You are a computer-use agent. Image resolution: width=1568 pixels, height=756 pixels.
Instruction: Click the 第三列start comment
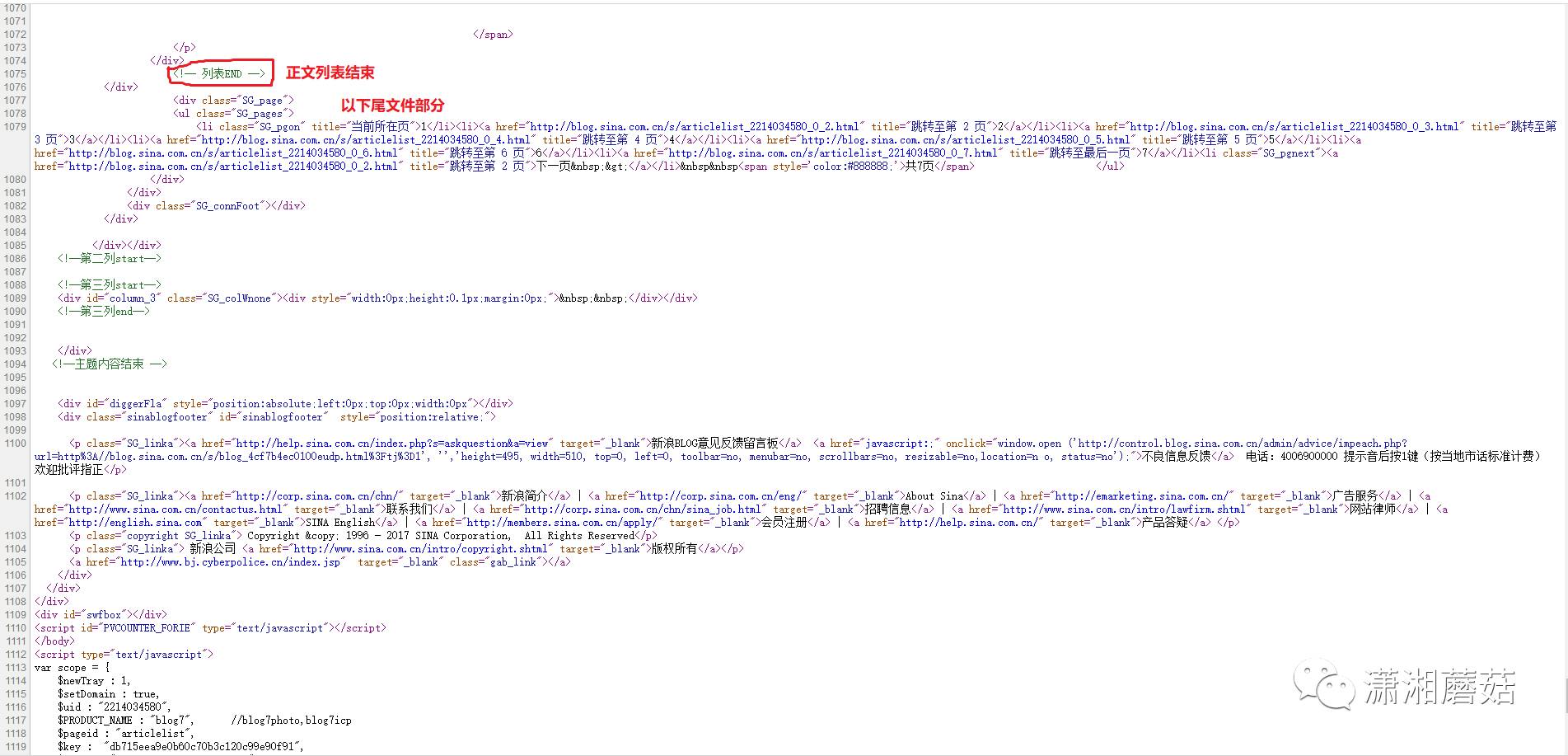[110, 285]
